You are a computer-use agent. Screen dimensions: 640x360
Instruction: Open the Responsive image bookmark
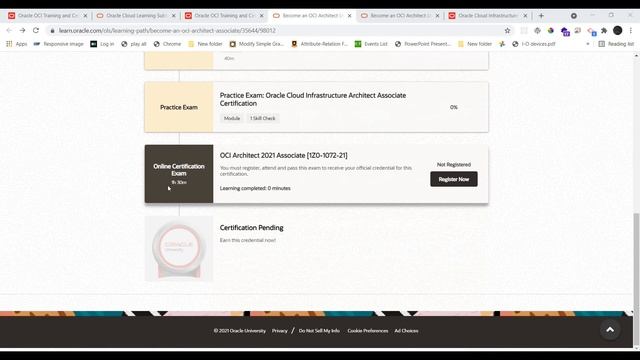[58, 44]
